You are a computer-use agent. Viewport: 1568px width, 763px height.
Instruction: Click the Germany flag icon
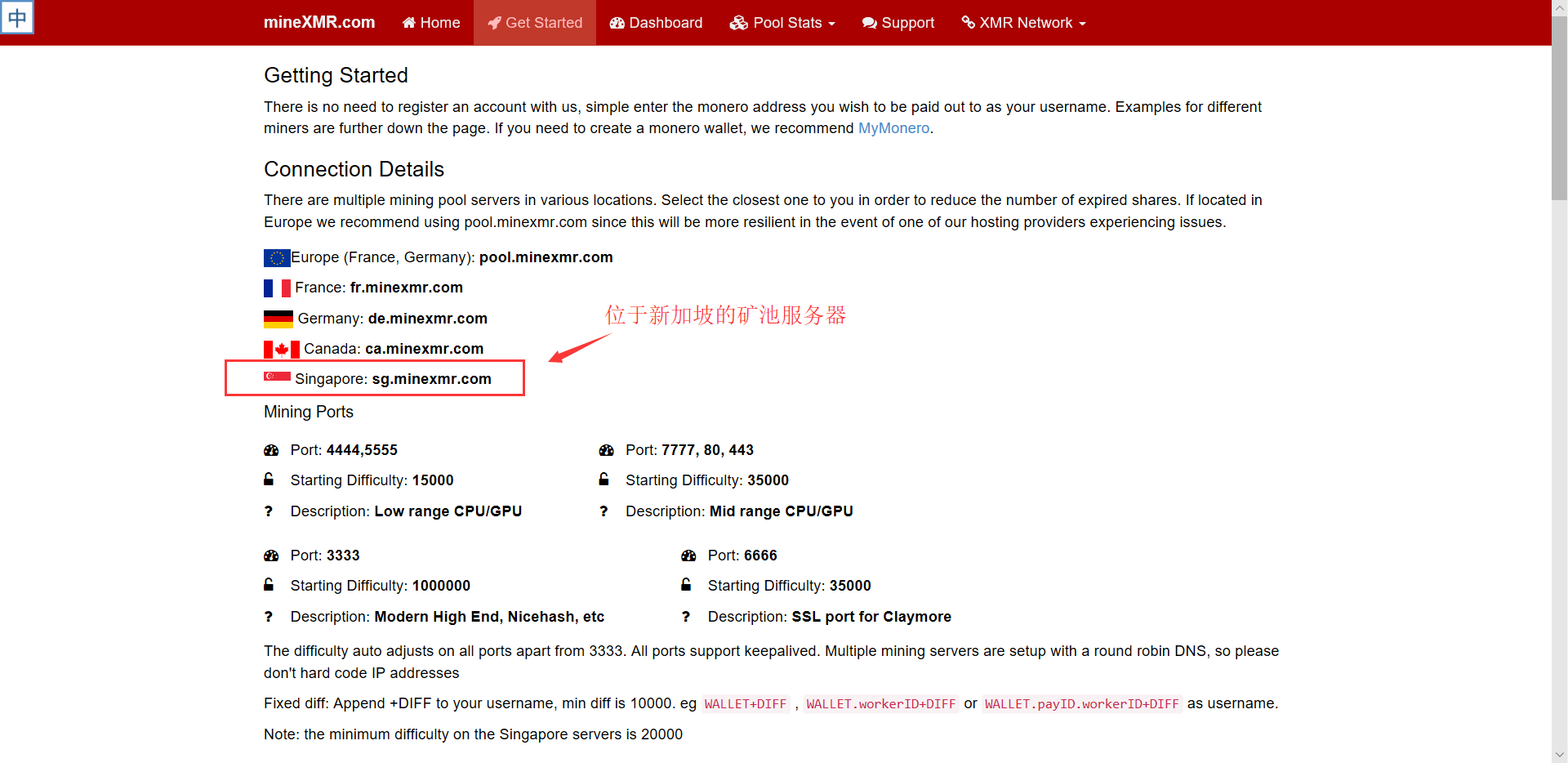pos(278,319)
